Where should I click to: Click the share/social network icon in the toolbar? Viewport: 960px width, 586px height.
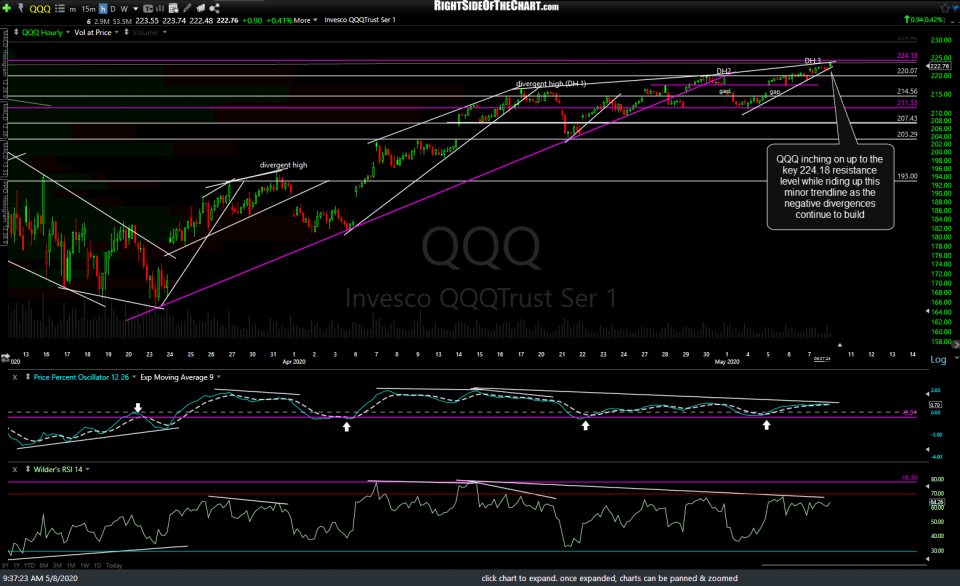click(214, 8)
